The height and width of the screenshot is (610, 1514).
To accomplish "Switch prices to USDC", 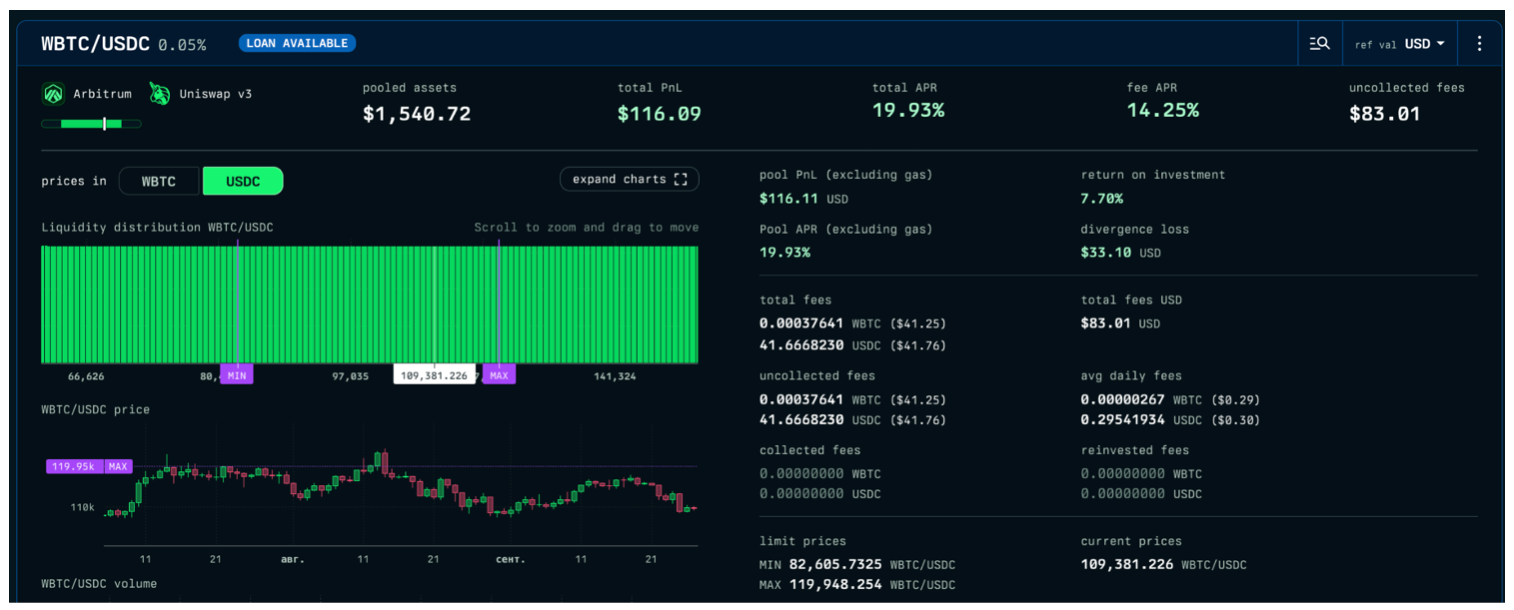I will (243, 181).
